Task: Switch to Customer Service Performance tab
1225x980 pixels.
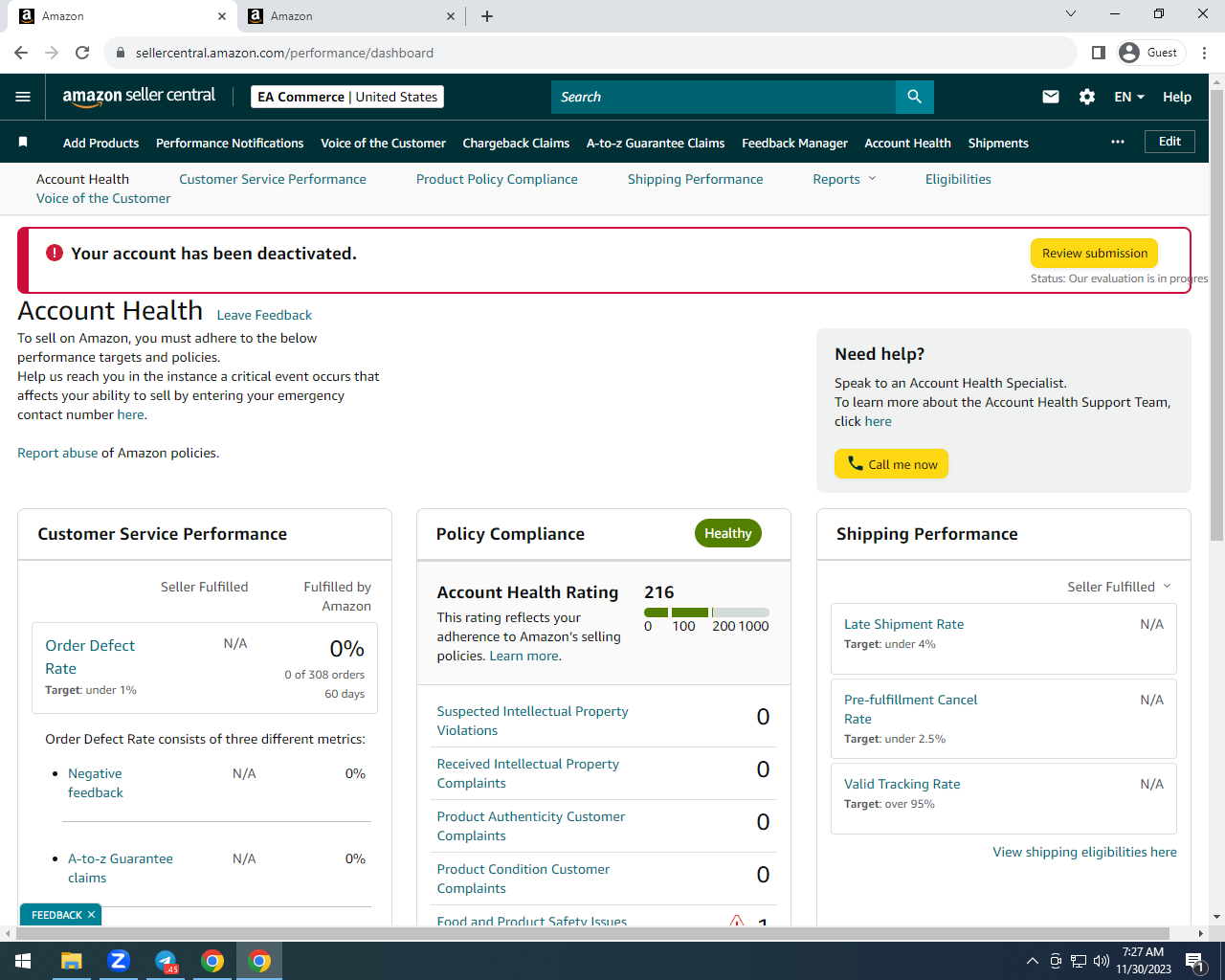Action: [x=273, y=179]
